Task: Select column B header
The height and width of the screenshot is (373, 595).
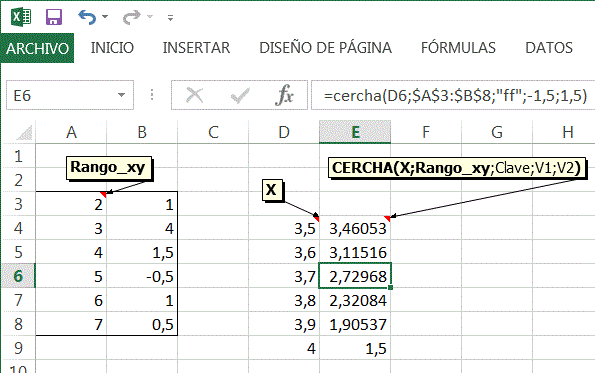Action: coord(142,132)
